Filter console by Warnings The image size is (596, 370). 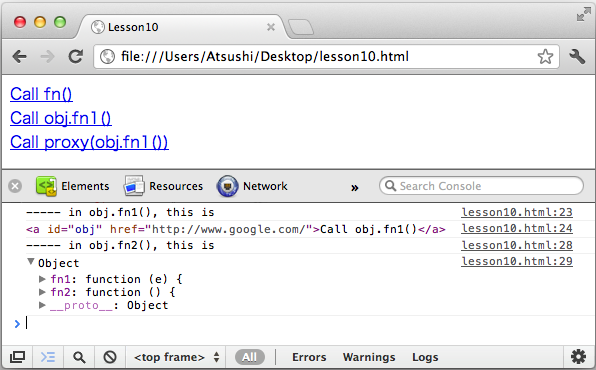click(369, 357)
